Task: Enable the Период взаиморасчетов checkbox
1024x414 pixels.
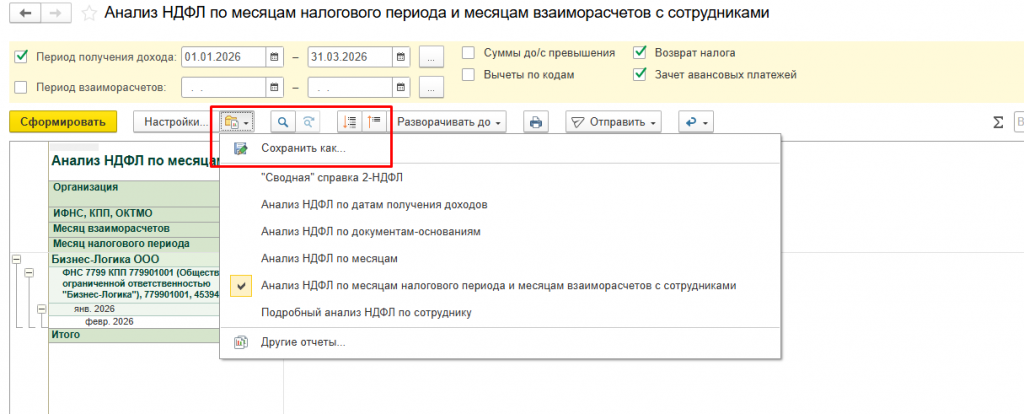Action: coord(21,87)
